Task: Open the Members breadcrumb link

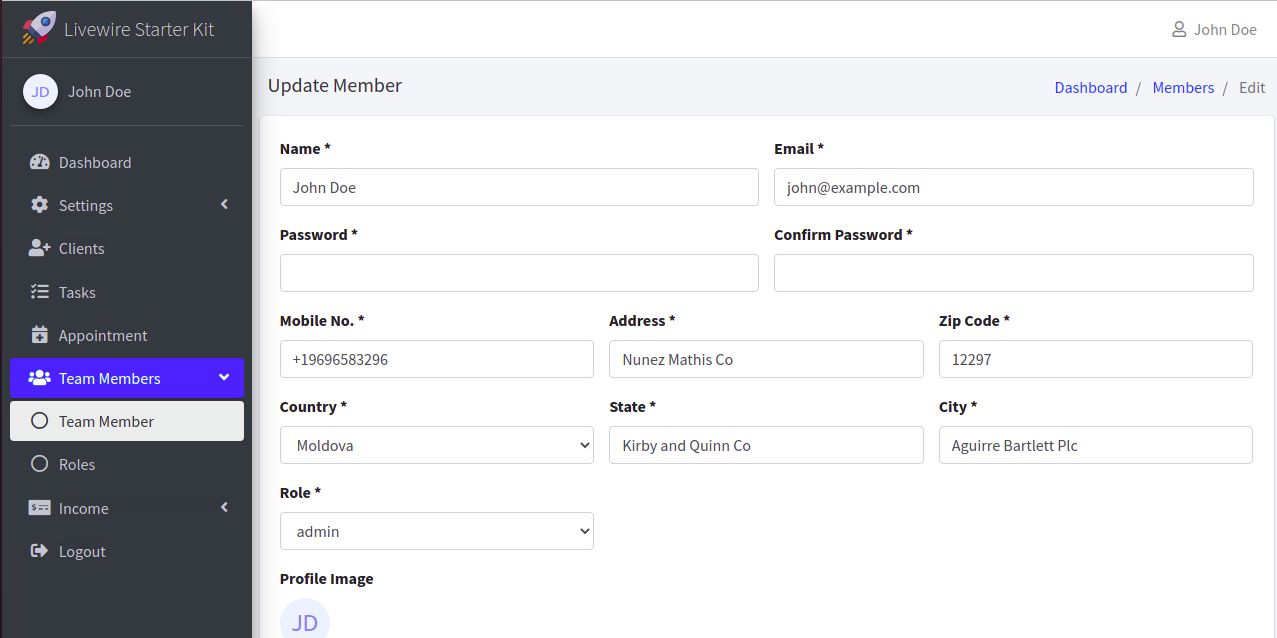Action: click(x=1182, y=87)
